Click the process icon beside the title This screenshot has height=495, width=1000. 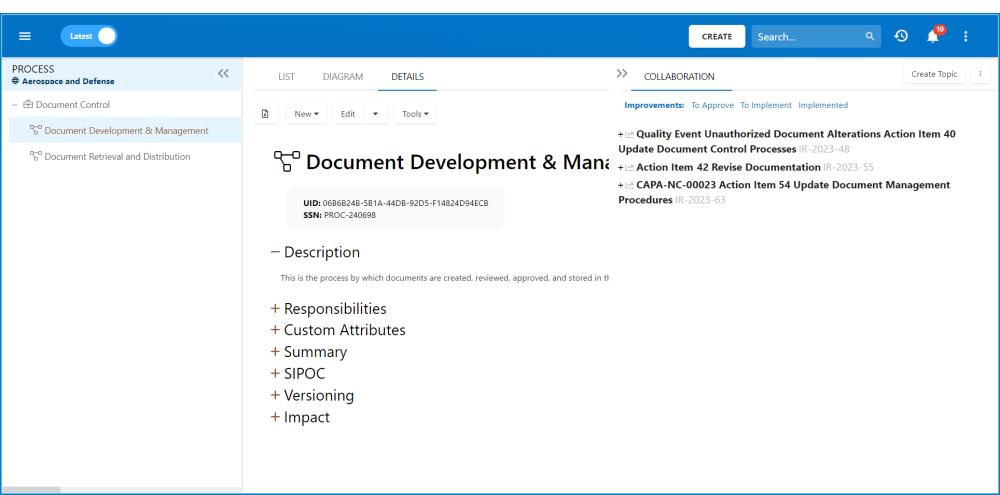pyautogui.click(x=287, y=161)
